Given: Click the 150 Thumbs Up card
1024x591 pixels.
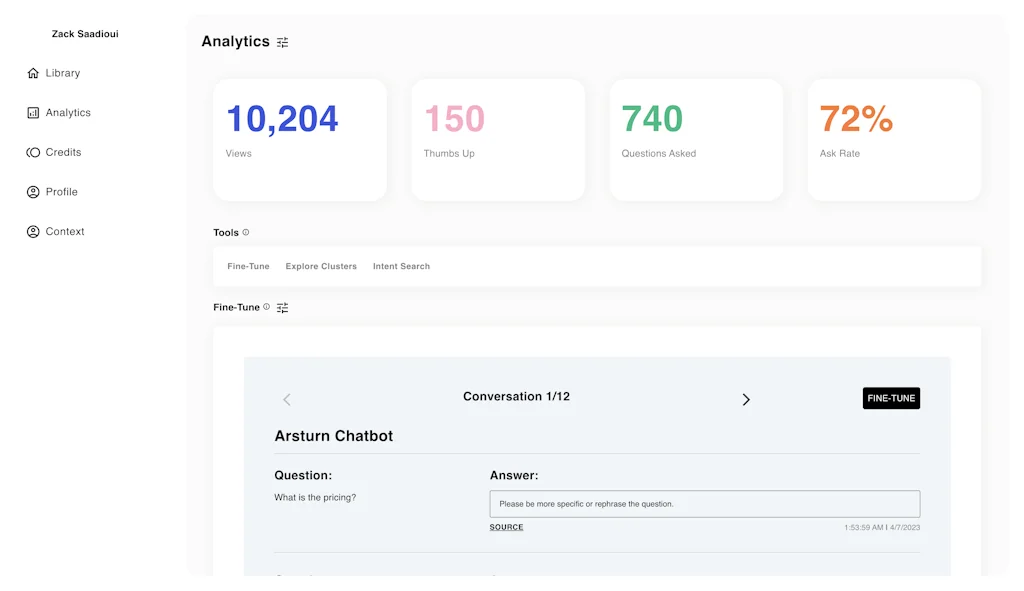Looking at the screenshot, I should [x=497, y=139].
